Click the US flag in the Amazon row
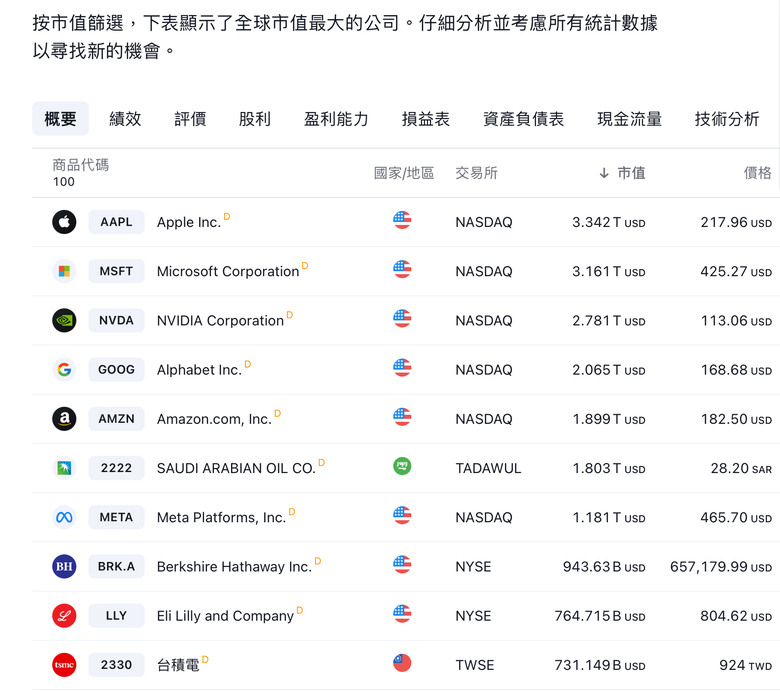This screenshot has width=780, height=692. 402,417
